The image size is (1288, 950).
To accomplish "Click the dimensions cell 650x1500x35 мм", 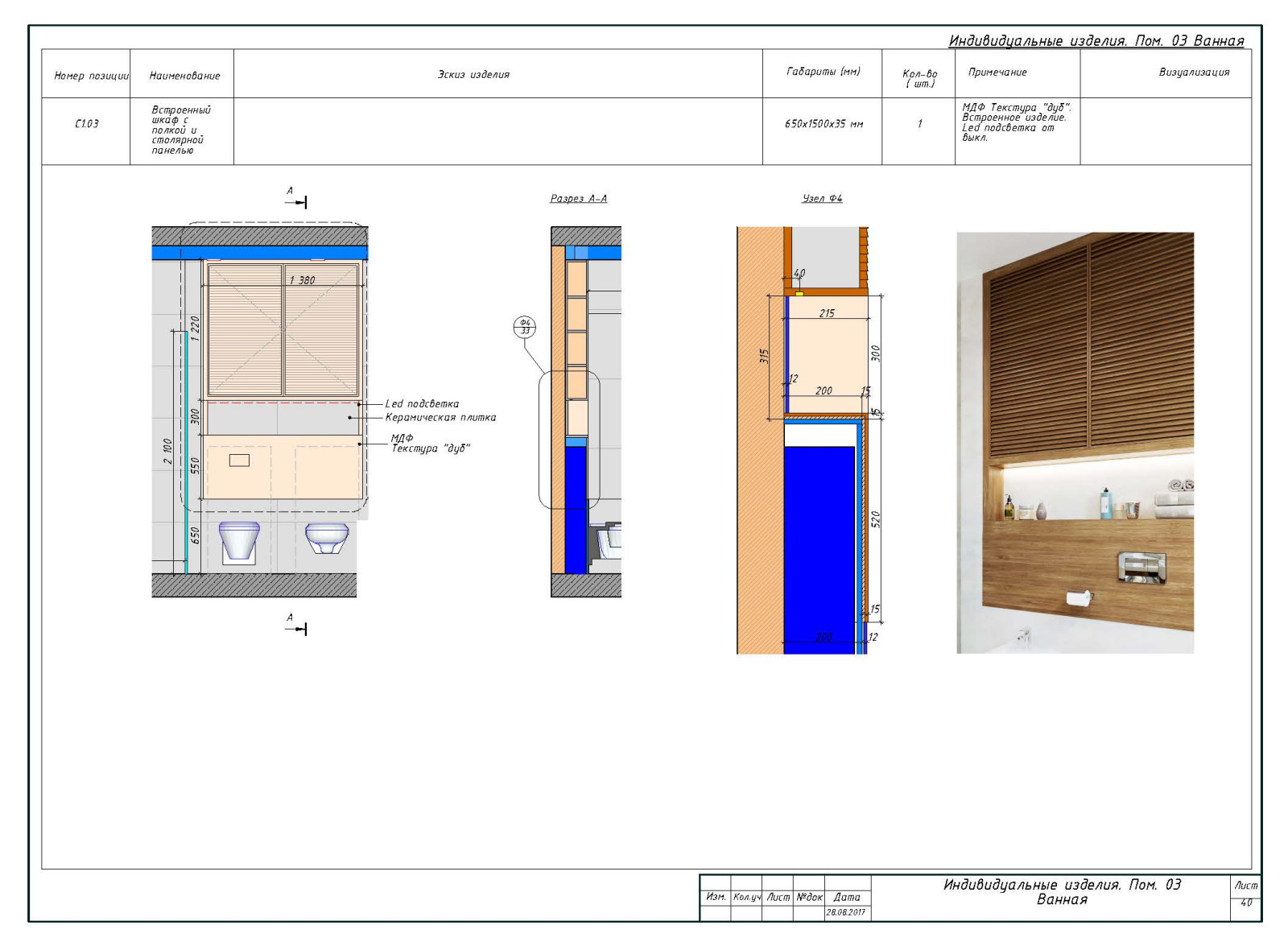I will click(823, 124).
